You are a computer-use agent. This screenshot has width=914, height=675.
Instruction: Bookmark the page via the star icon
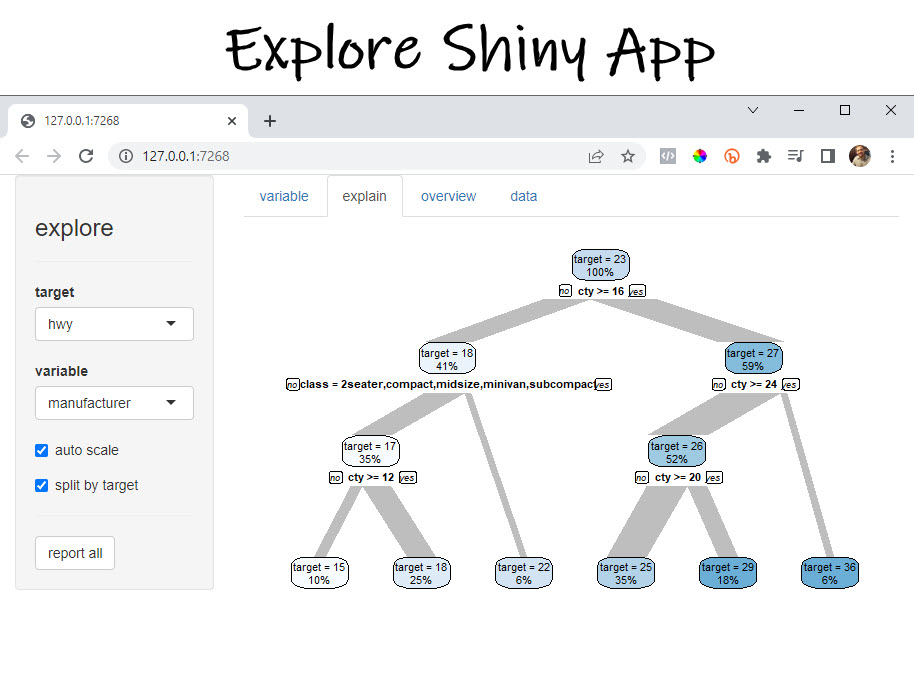click(628, 156)
